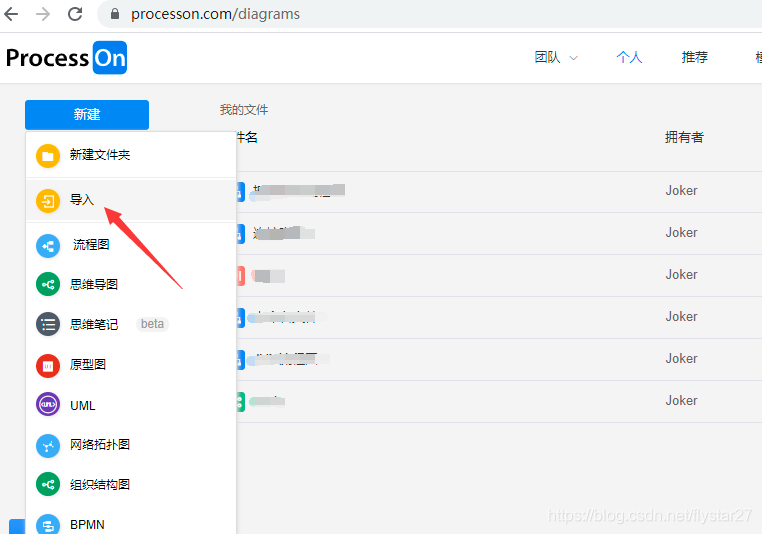Click the padlock site security icon
Image resolution: width=762 pixels, height=534 pixels.
pos(115,14)
